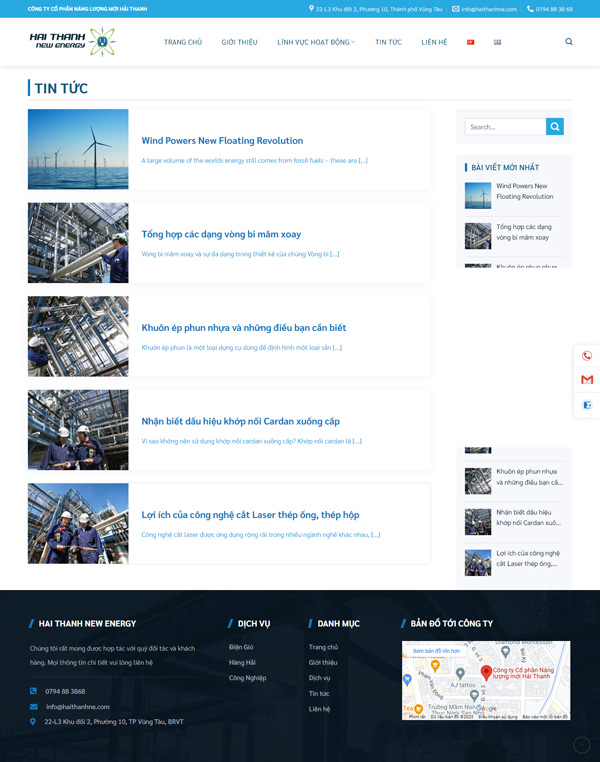Open the floating Zalo chat icon
Viewport: 600px width, 762px height.
pos(587,405)
